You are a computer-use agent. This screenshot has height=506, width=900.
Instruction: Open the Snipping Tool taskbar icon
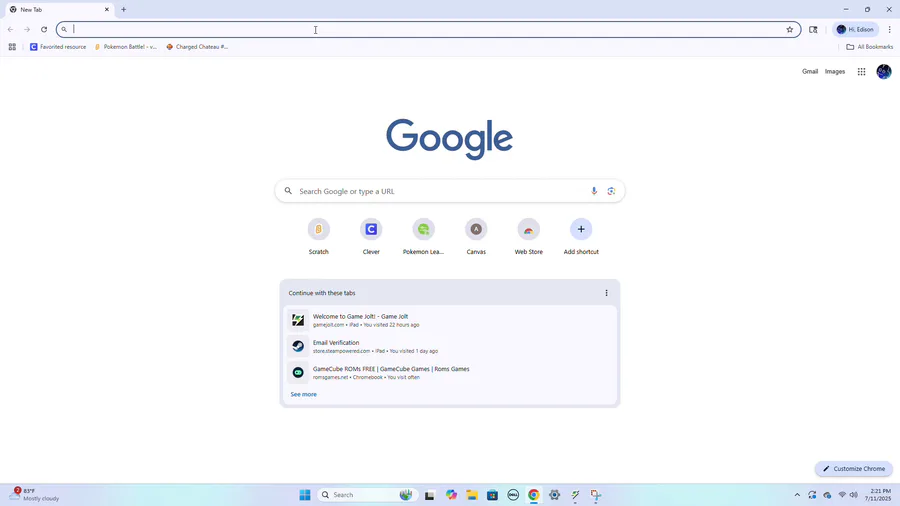(596, 495)
